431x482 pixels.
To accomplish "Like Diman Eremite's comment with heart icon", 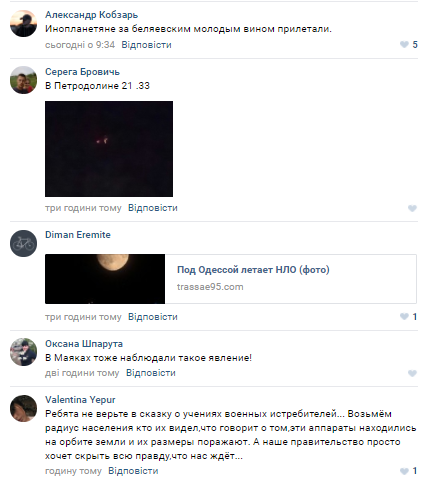I will coord(404,316).
